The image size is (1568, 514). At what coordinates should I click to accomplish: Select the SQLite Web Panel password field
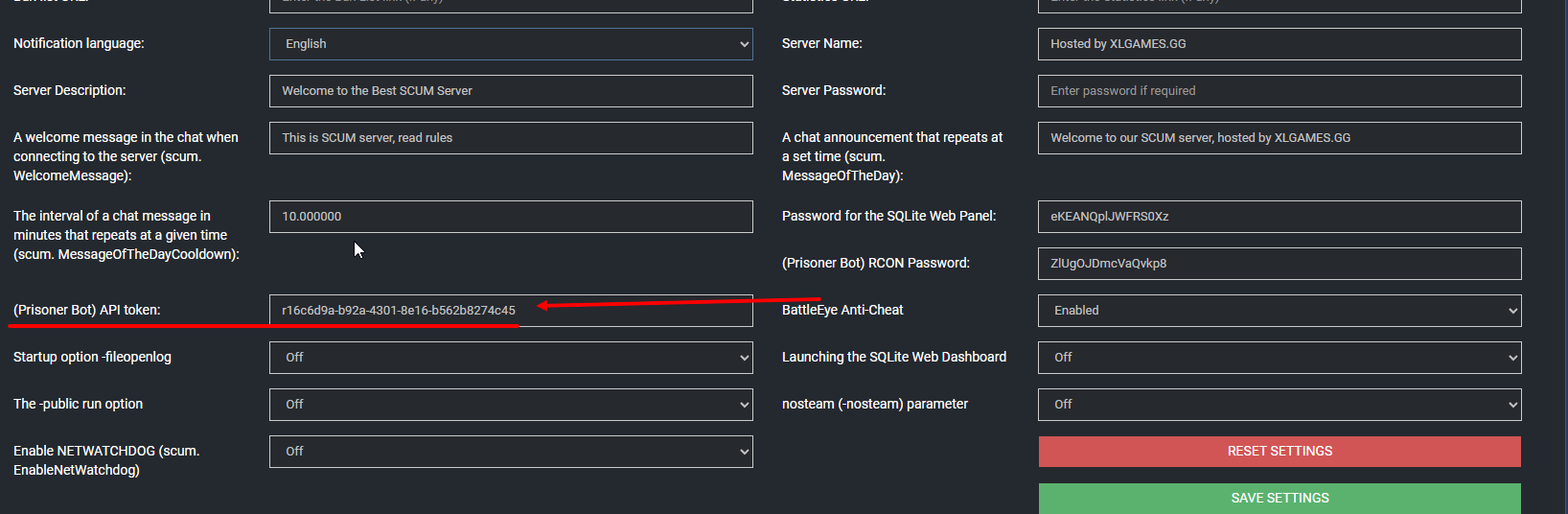click(x=1279, y=217)
